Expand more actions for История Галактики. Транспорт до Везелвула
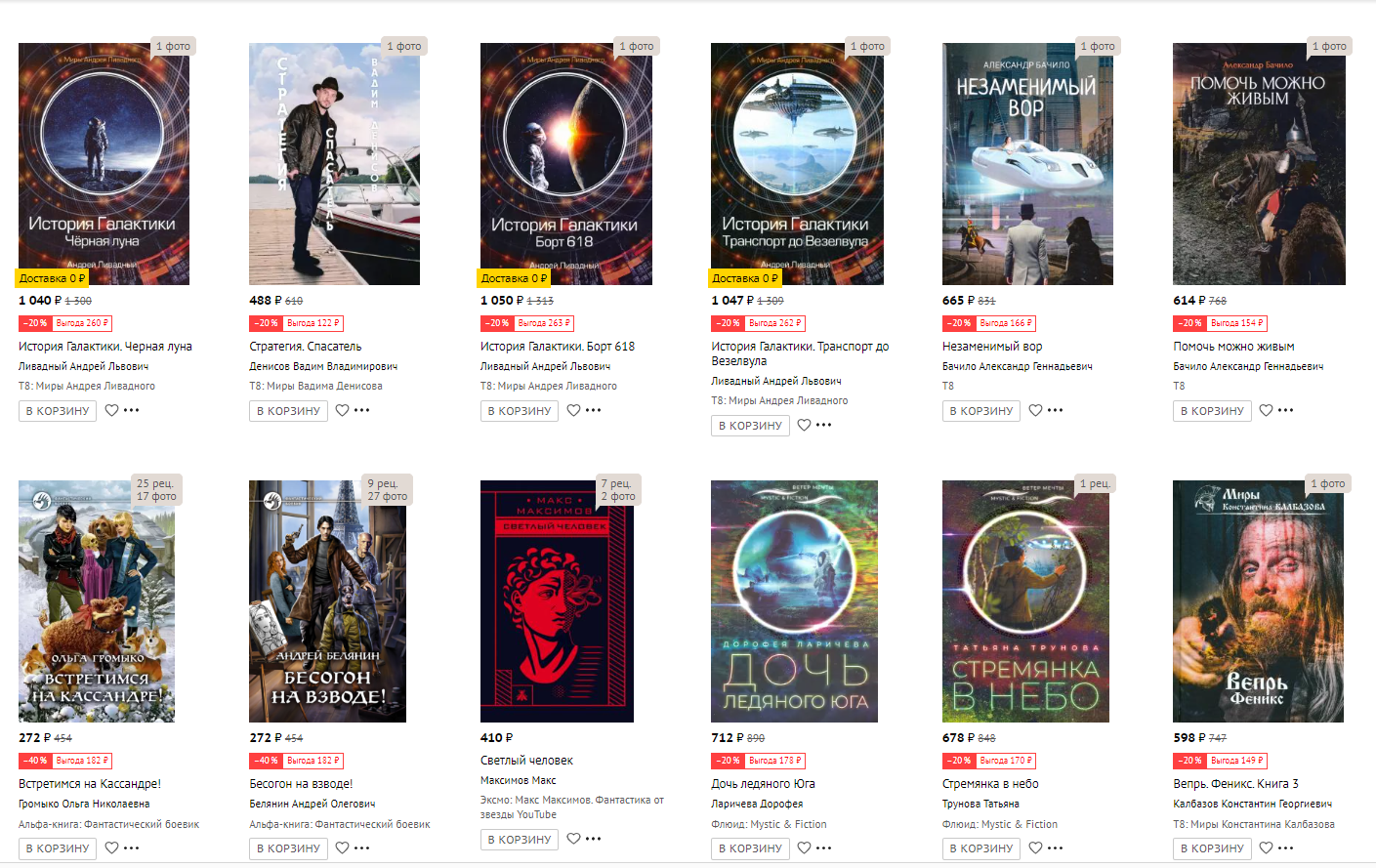 click(824, 425)
